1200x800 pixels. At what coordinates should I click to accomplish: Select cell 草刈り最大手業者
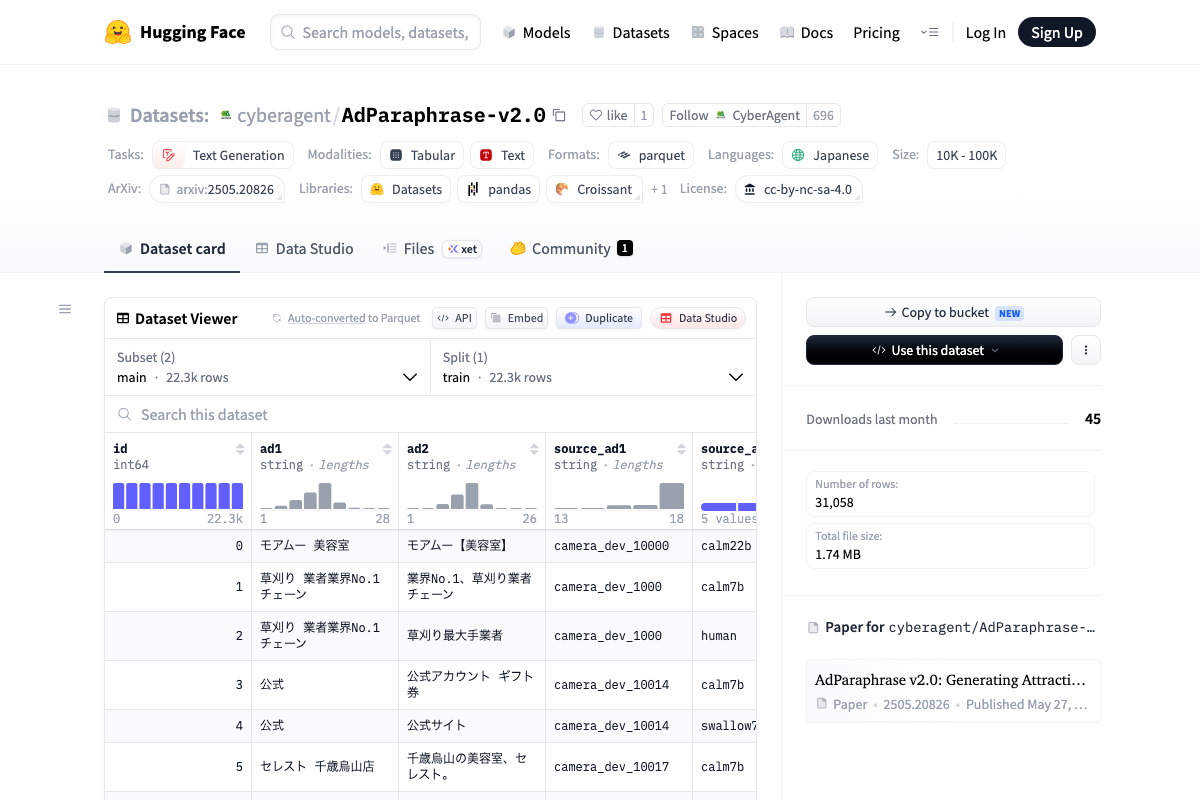[472, 636]
